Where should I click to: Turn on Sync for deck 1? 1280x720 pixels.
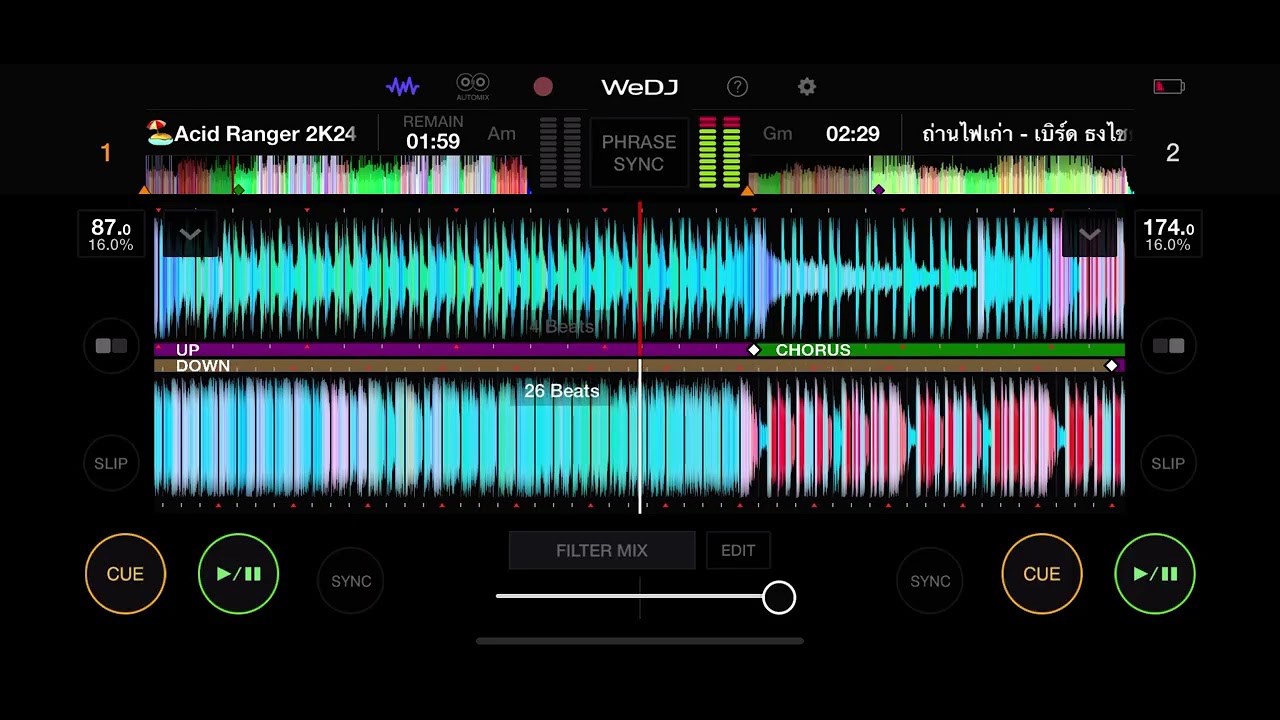click(x=351, y=581)
